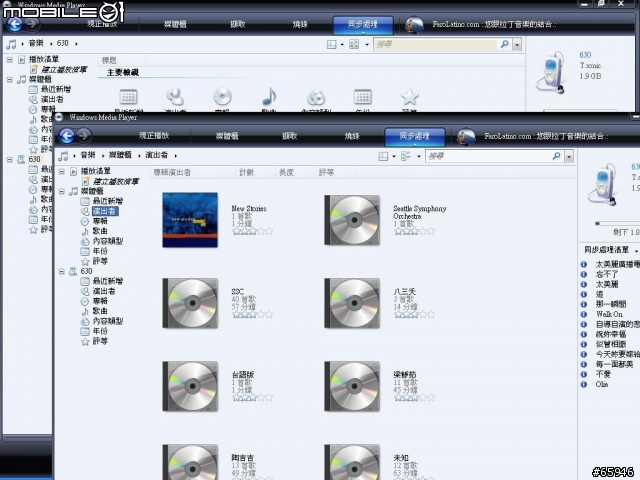Open the 年份 calendar icon in rear window main view
Viewport: 640px width, 480px height.
(362, 97)
